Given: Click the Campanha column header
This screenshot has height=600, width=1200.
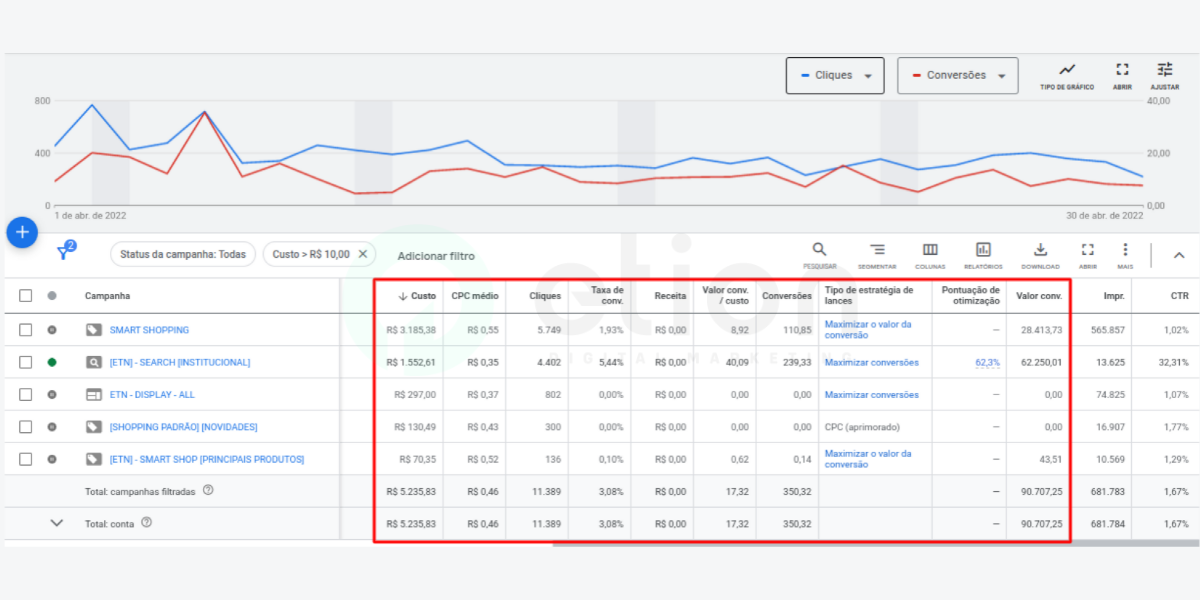Looking at the screenshot, I should (107, 296).
